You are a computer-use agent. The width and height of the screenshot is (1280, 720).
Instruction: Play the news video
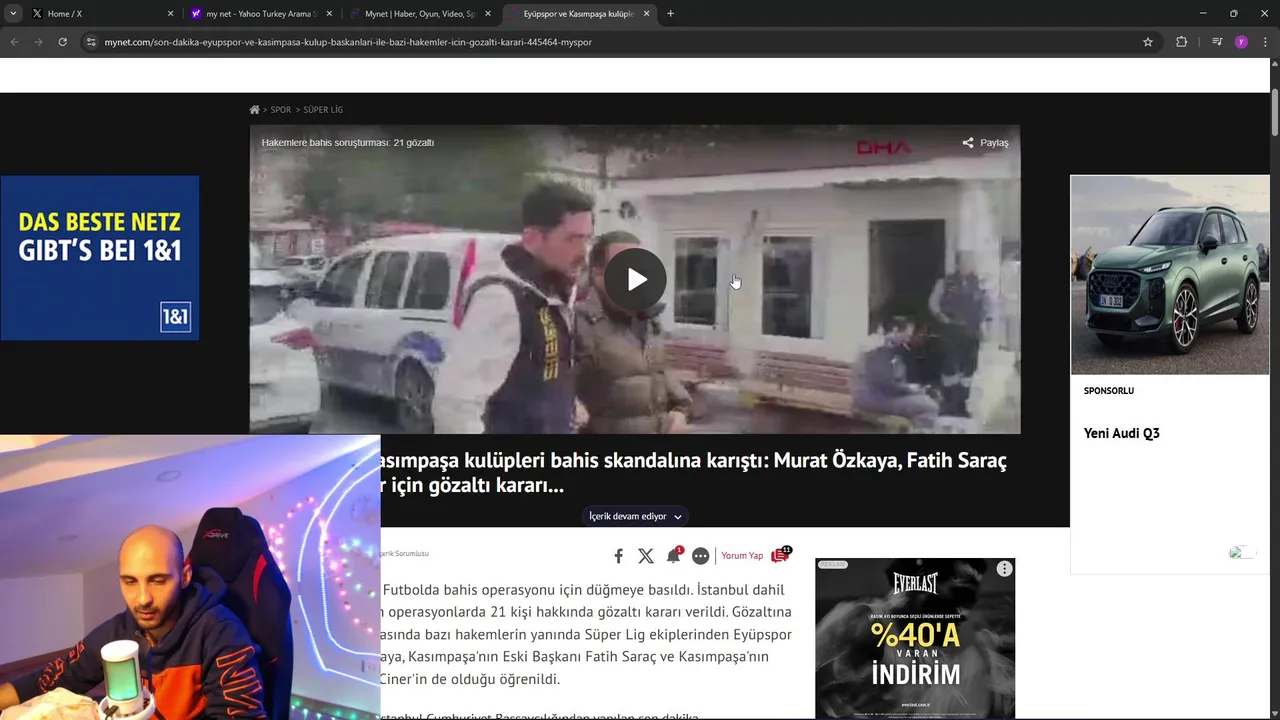637,280
